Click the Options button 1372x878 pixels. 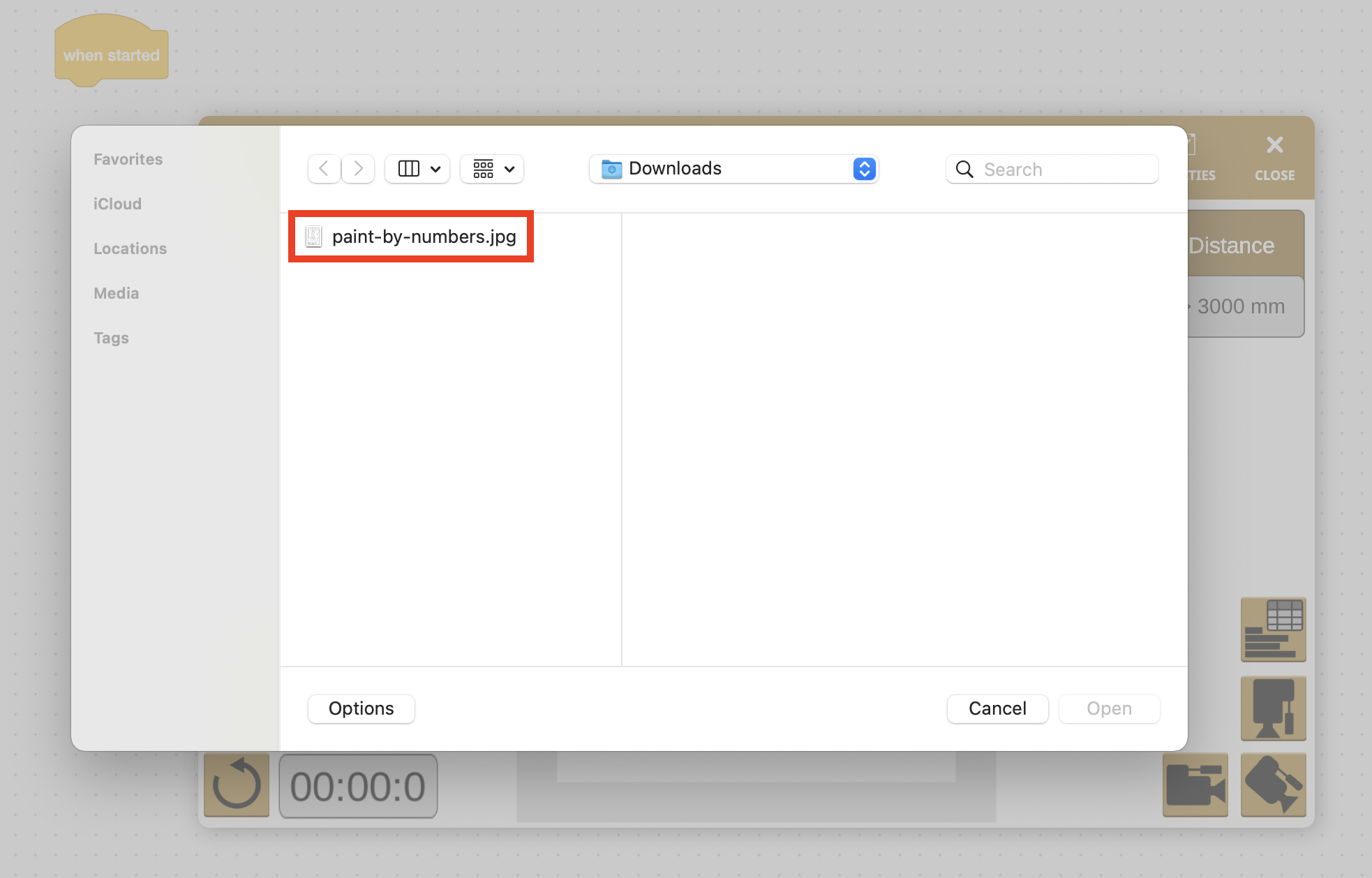361,708
